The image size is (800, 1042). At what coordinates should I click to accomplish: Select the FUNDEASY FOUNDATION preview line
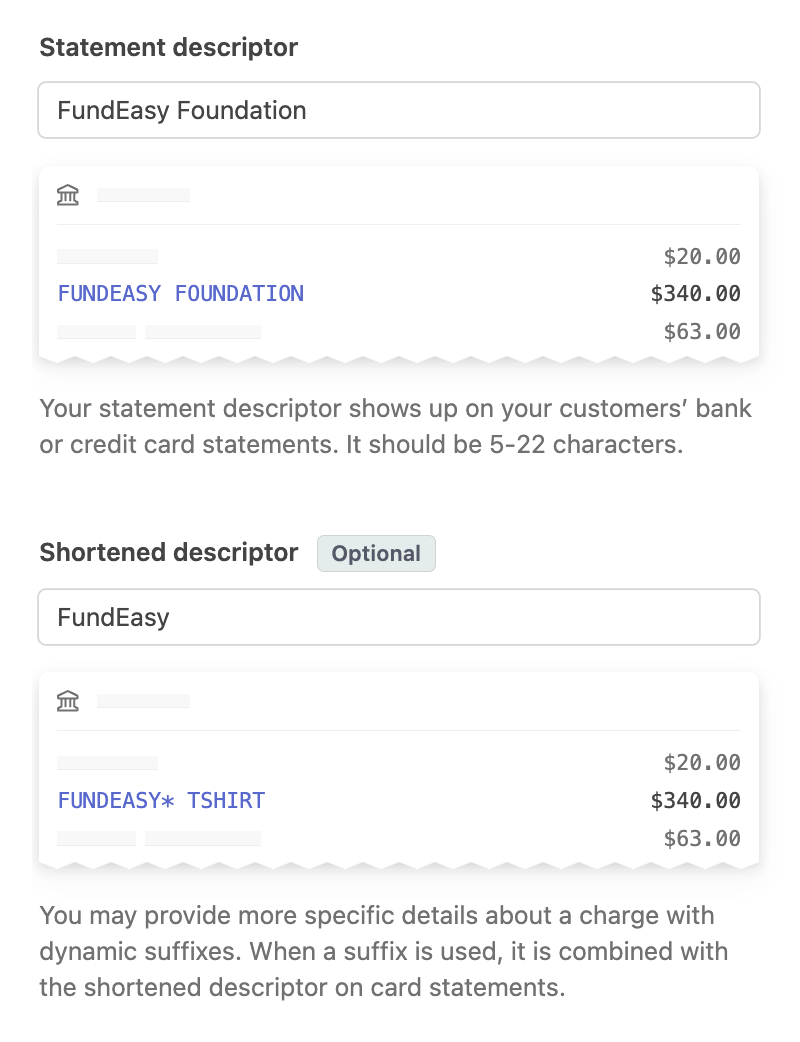(x=181, y=294)
